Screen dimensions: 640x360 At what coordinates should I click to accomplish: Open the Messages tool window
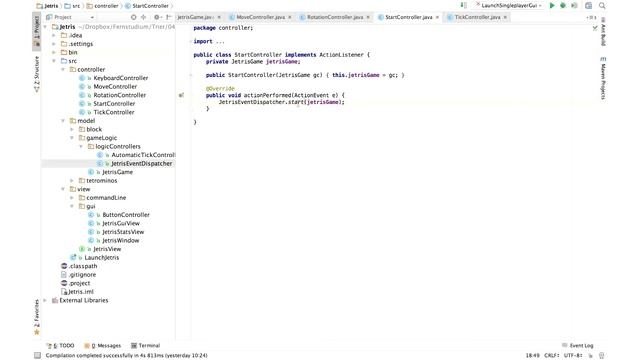pos(102,345)
